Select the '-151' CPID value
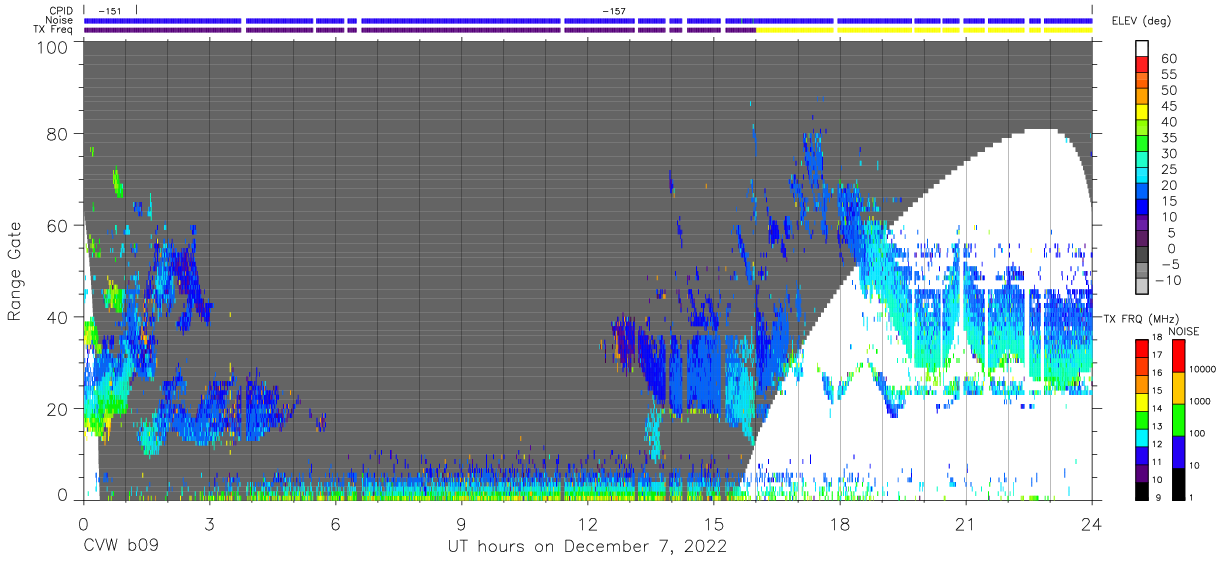The image size is (1228, 567). point(109,11)
